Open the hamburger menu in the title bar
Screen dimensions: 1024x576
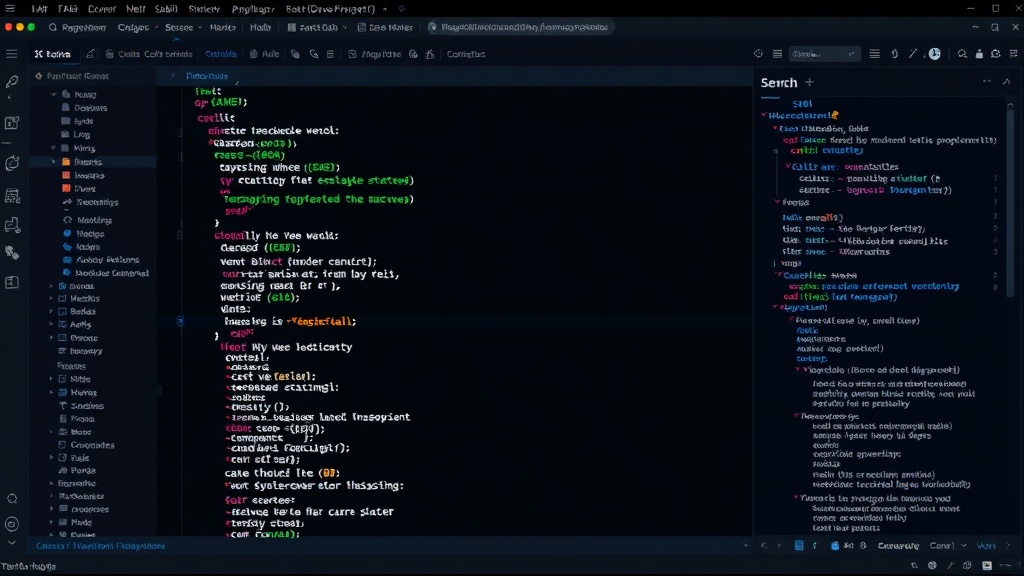point(10,8)
